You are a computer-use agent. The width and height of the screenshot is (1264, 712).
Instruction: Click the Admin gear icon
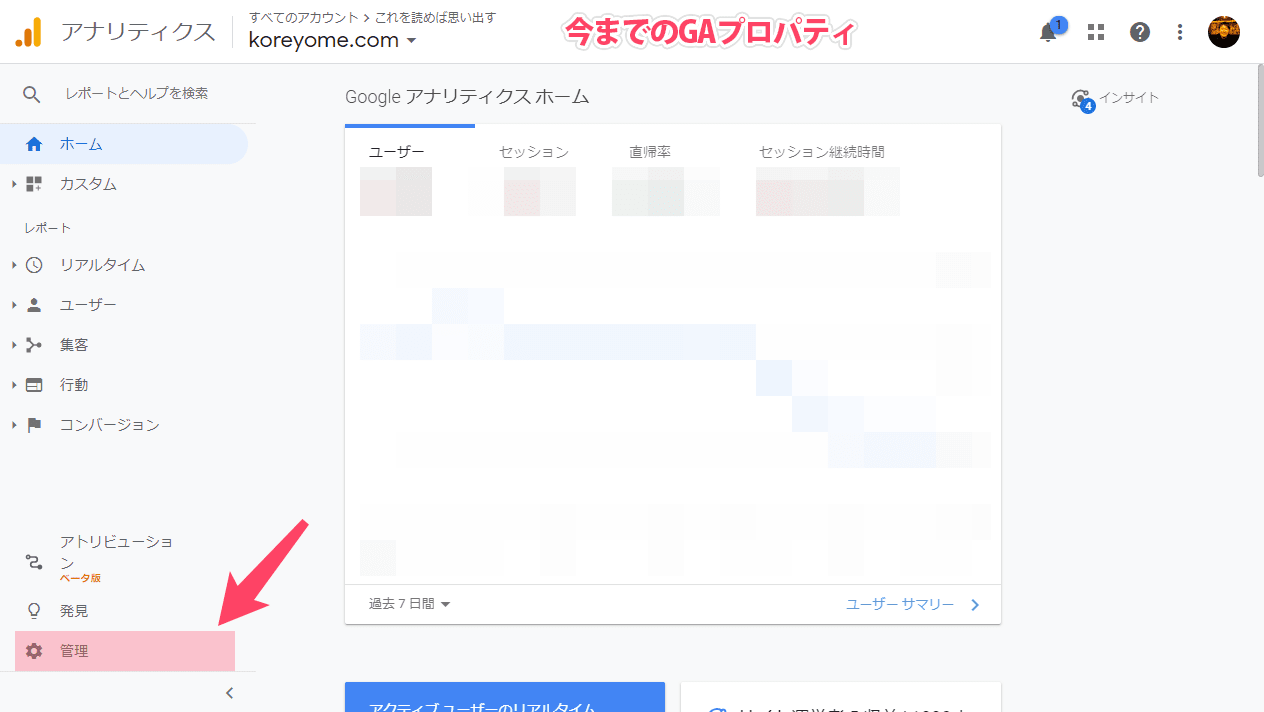pos(34,651)
